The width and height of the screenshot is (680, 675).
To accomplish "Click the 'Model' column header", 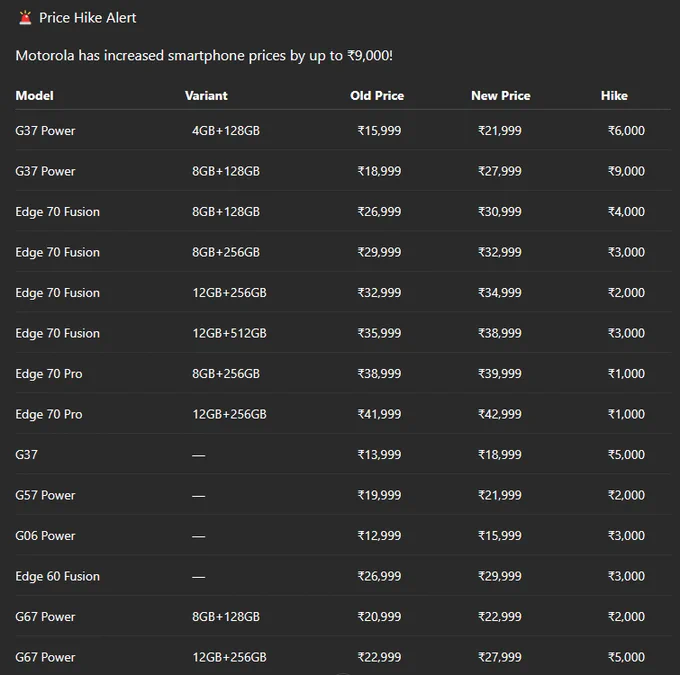I will tap(34, 95).
